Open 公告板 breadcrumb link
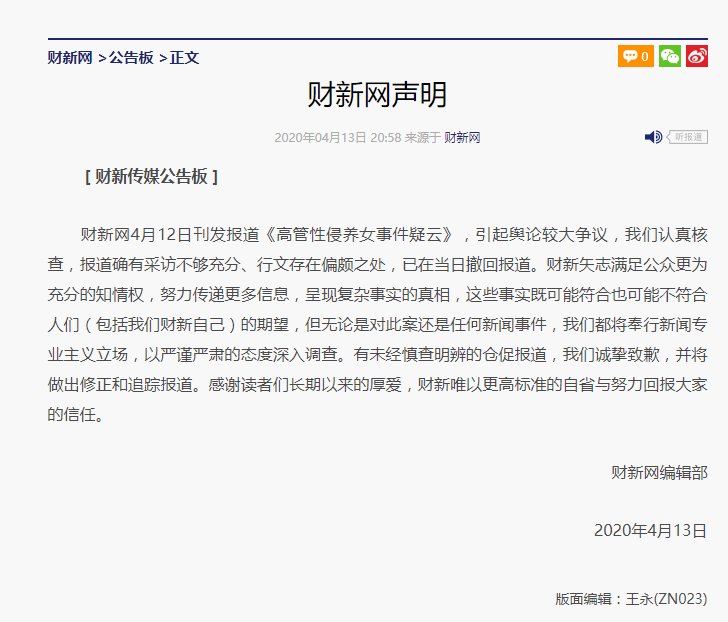This screenshot has height=622, width=728. coord(131,58)
